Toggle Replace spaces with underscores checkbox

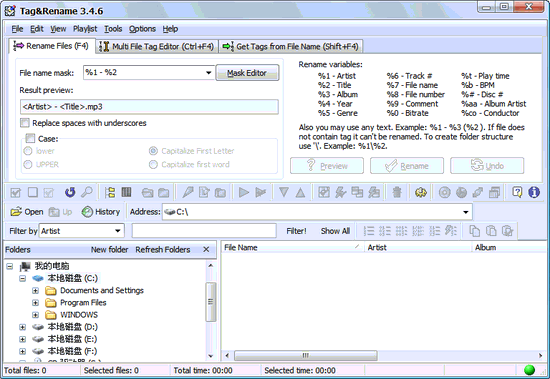coord(25,123)
